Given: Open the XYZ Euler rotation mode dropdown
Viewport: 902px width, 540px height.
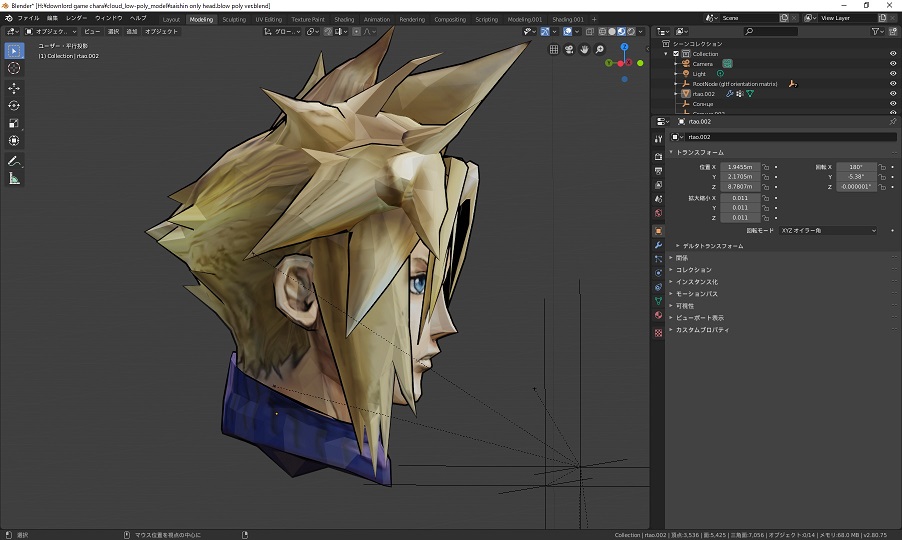Looking at the screenshot, I should point(828,230).
